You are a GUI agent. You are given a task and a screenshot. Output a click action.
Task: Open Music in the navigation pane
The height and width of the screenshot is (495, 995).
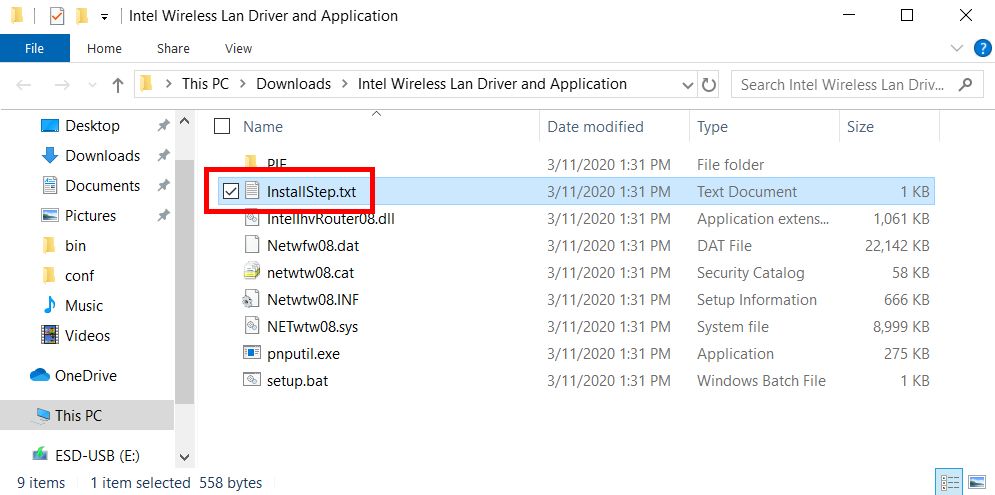pos(84,305)
